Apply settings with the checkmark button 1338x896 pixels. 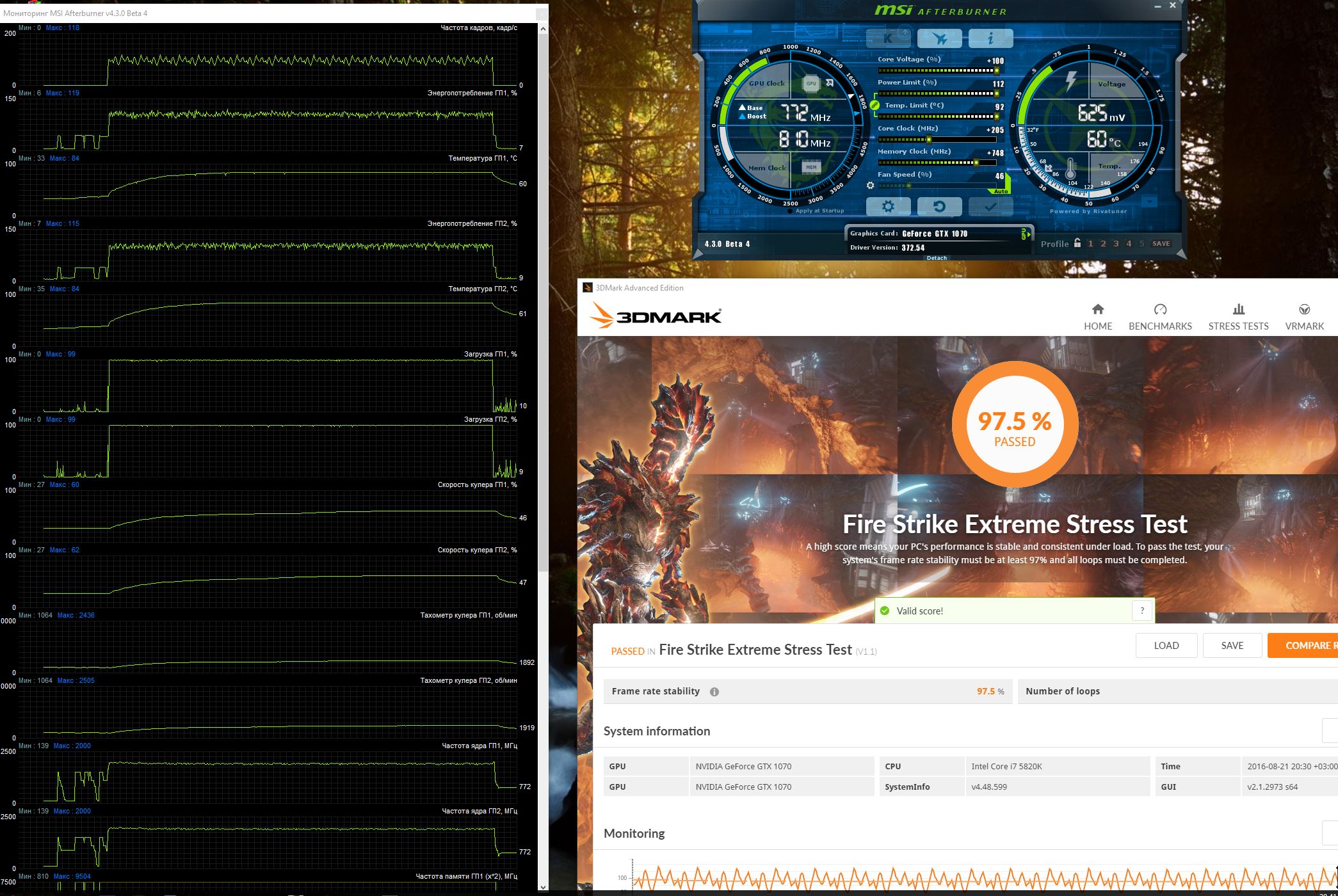pos(990,207)
